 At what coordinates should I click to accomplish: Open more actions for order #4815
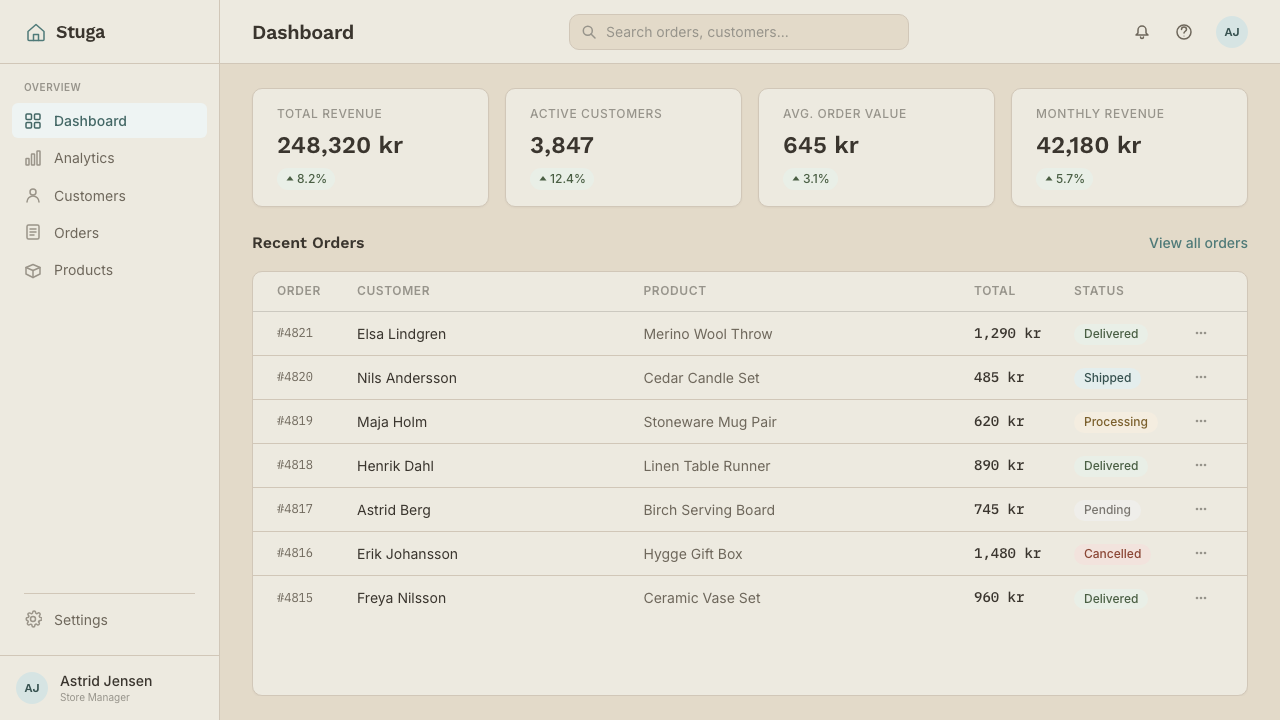[1201, 598]
